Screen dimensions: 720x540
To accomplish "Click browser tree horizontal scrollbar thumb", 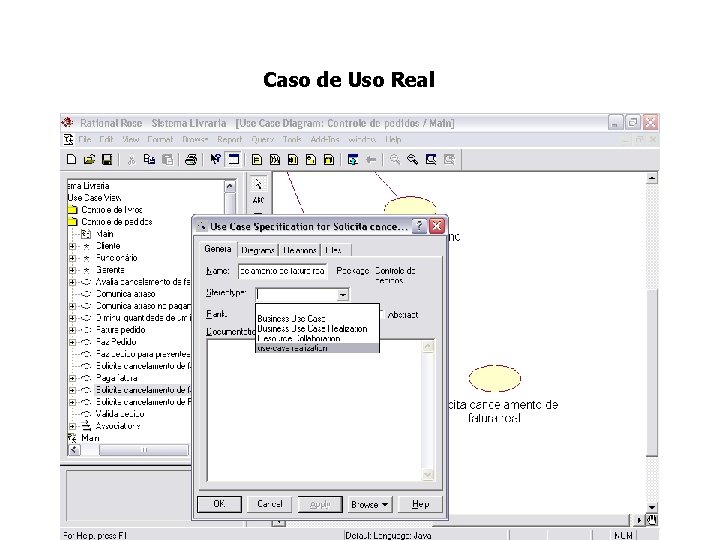I will [x=144, y=450].
